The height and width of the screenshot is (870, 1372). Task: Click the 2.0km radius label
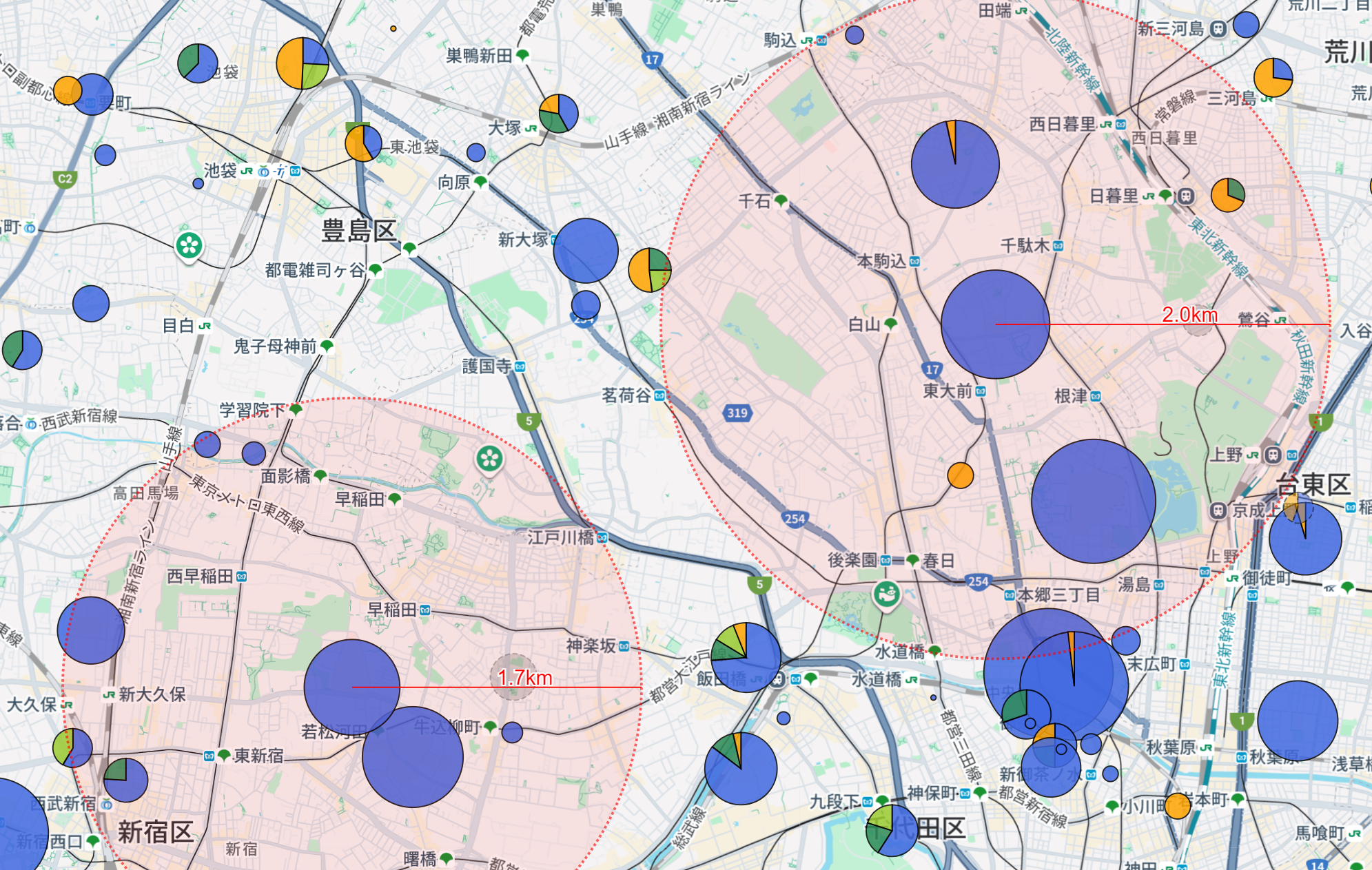1189,315
